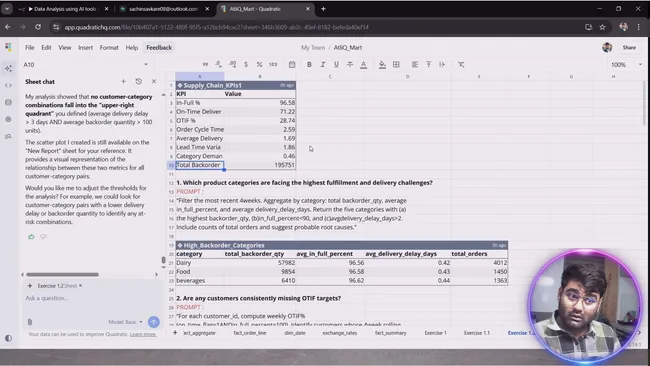Attach a file with paperclip icon

click(x=30, y=322)
